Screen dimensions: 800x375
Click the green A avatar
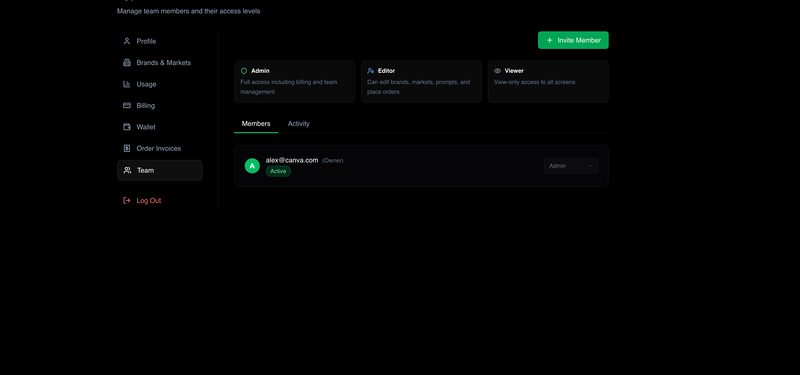252,166
